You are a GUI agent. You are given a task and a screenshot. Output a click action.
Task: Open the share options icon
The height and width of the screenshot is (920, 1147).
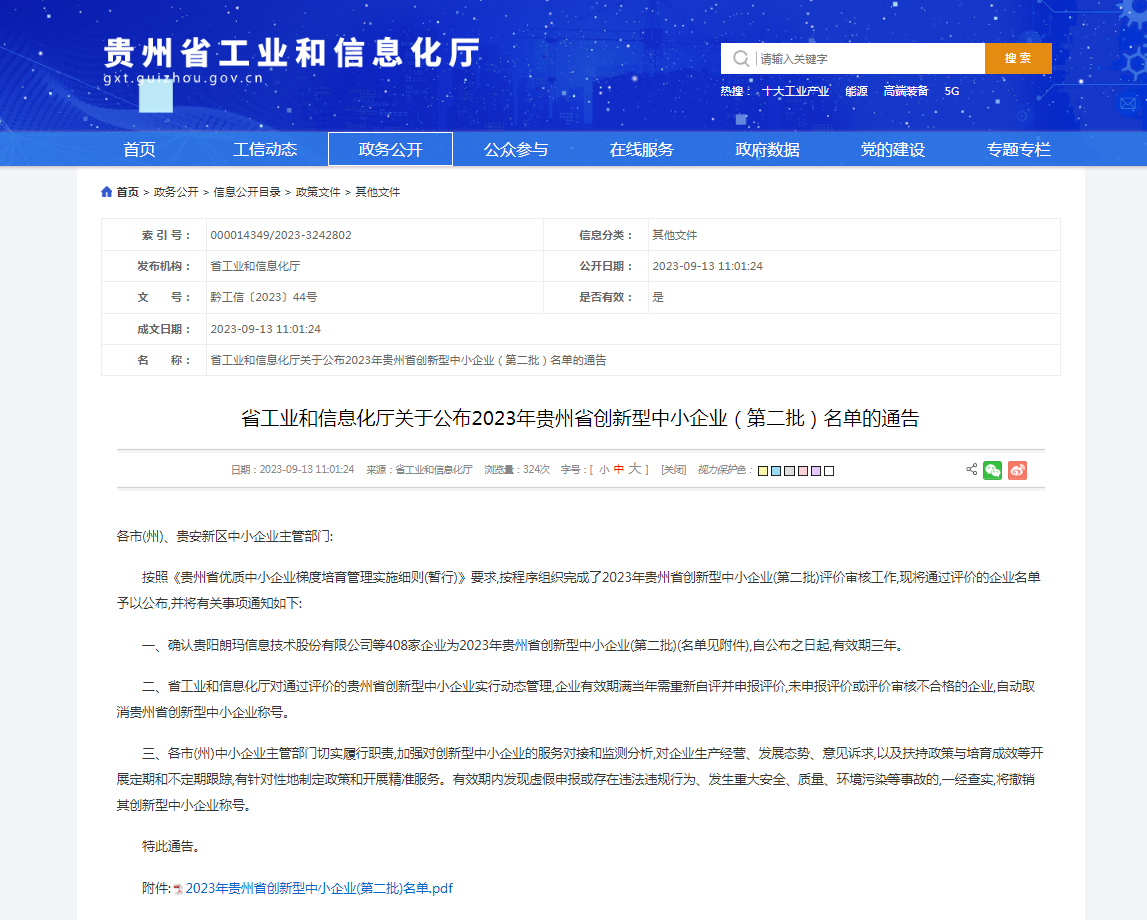point(969,470)
